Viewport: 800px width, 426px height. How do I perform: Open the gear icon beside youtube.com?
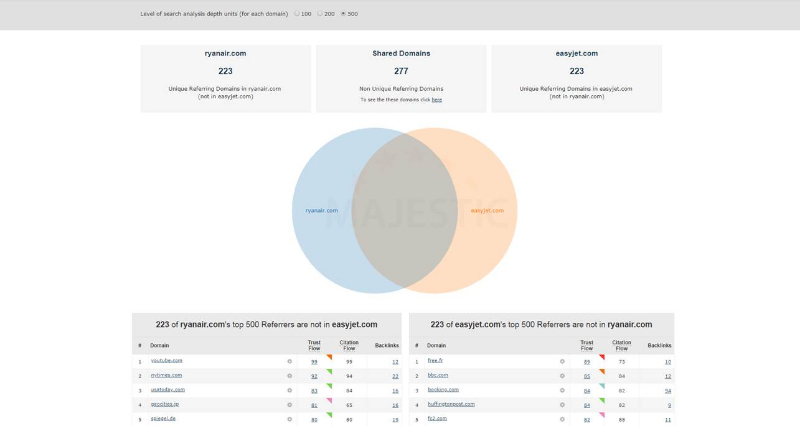[289, 361]
